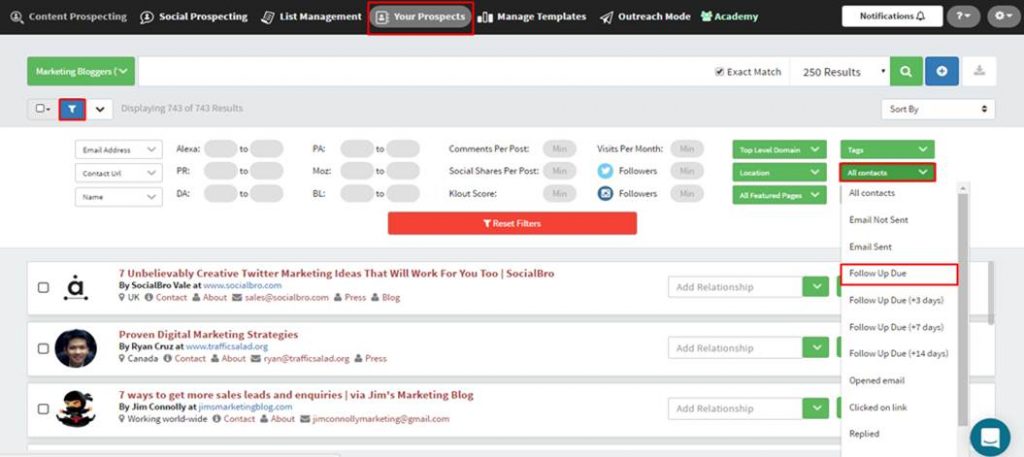1024x457 pixels.
Task: Open Social Prospecting section
Action: click(194, 17)
